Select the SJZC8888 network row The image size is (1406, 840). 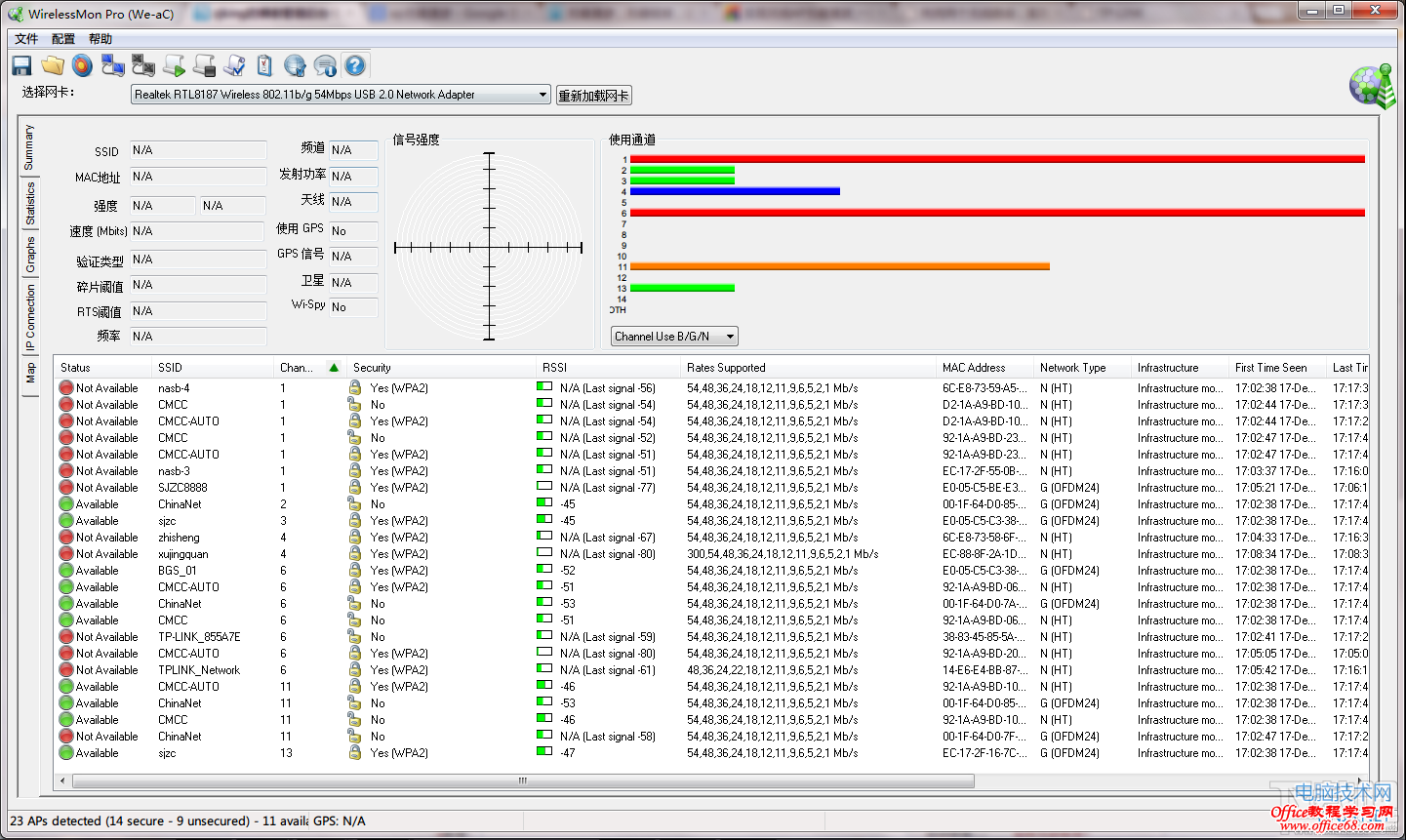tap(182, 488)
